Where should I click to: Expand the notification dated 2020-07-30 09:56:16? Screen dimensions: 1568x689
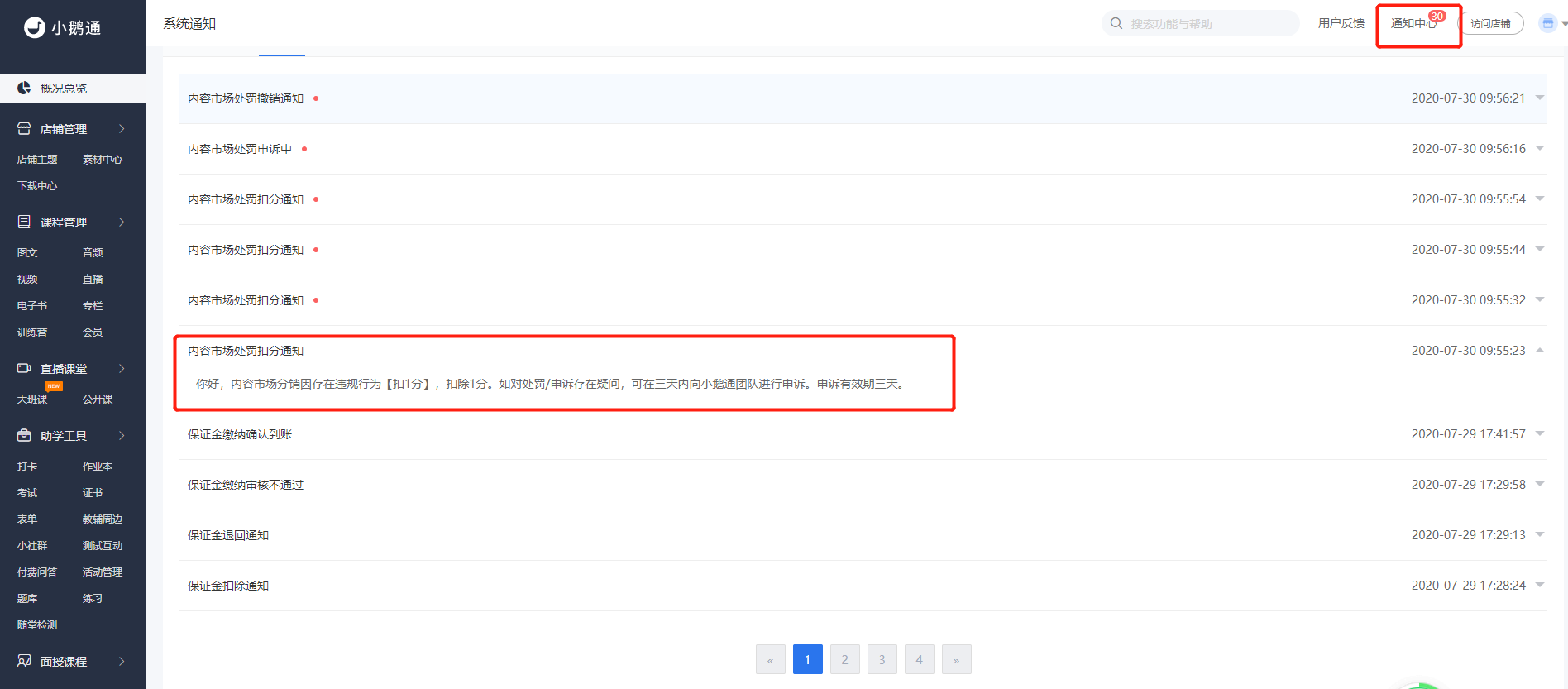(x=1540, y=148)
